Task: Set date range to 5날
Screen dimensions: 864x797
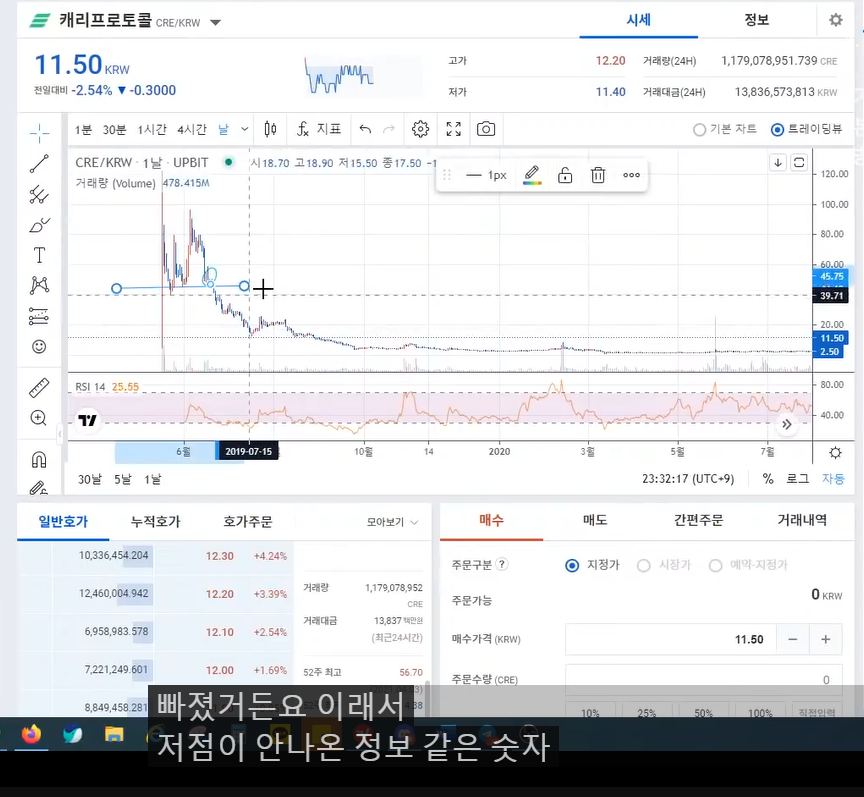Action: click(x=123, y=480)
